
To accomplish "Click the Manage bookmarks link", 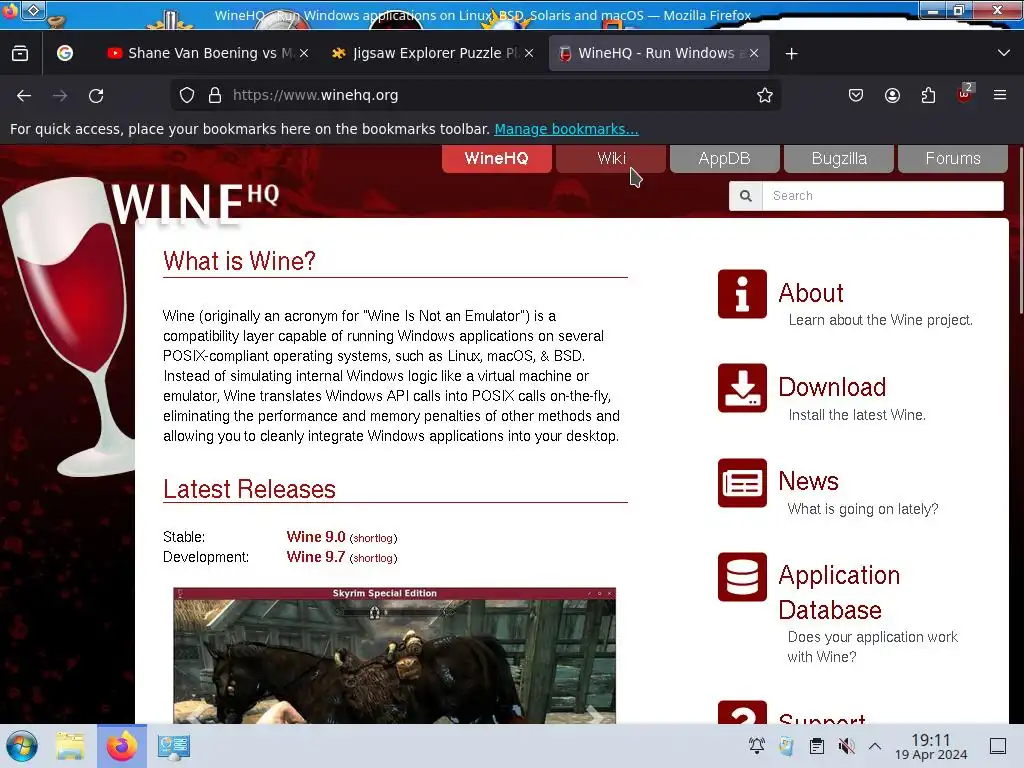I will 566,129.
